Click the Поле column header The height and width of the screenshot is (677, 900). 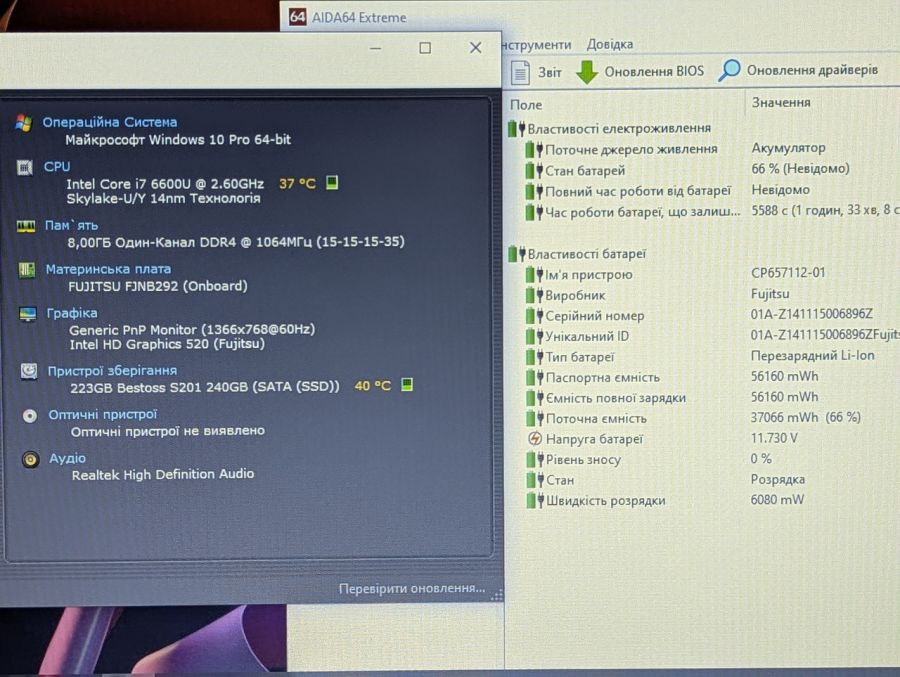point(526,105)
